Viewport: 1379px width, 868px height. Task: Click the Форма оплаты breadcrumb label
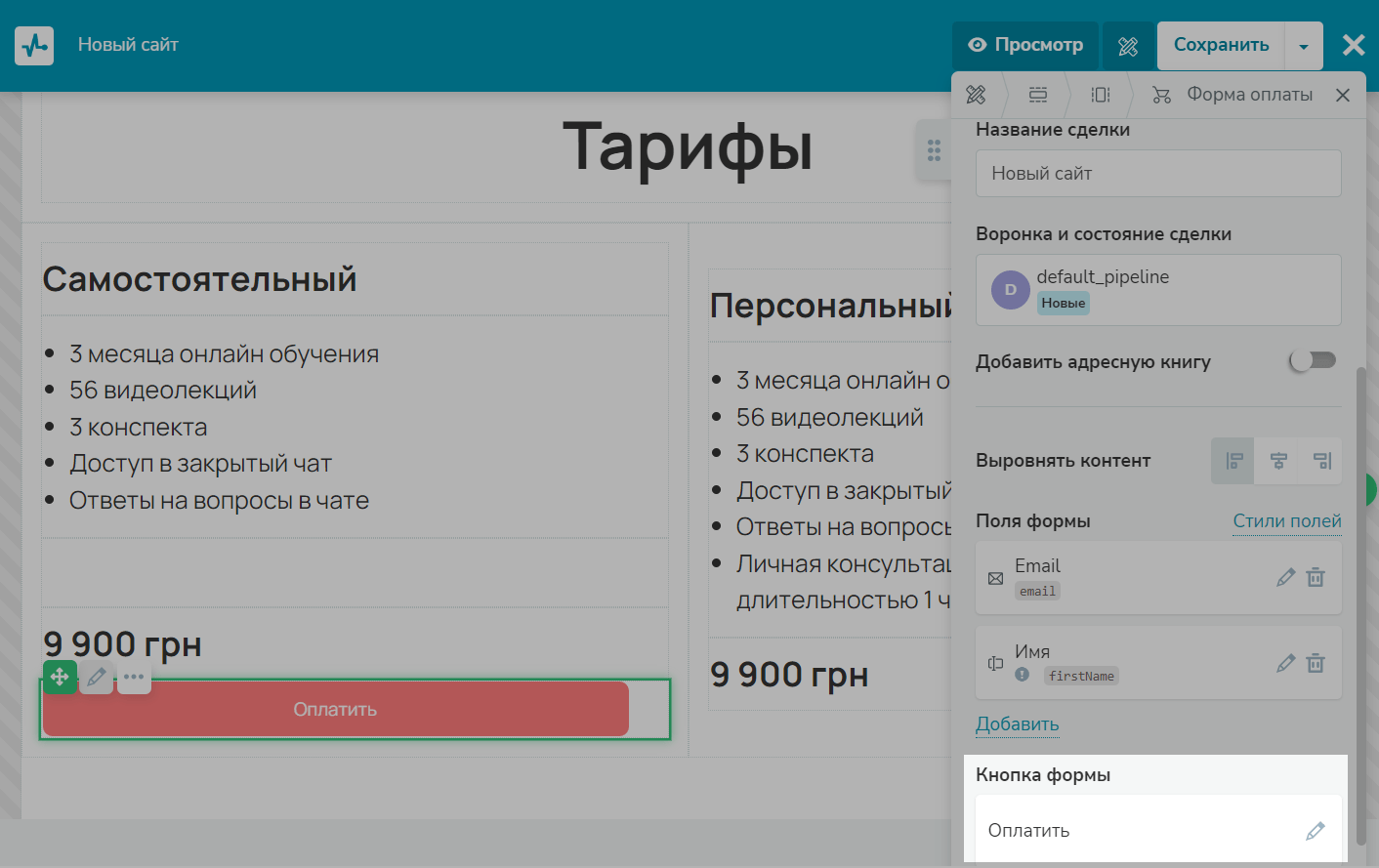coord(1249,95)
